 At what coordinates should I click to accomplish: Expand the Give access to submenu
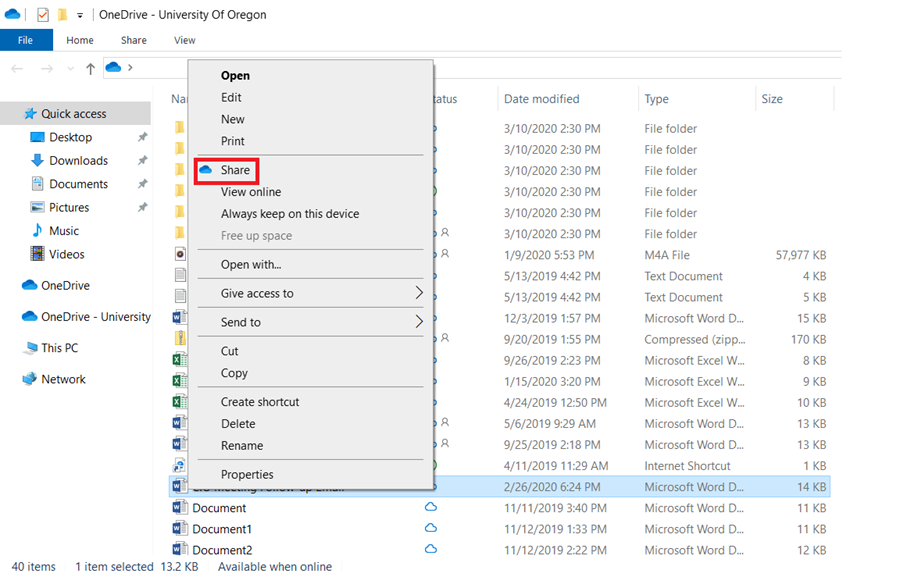(310, 293)
